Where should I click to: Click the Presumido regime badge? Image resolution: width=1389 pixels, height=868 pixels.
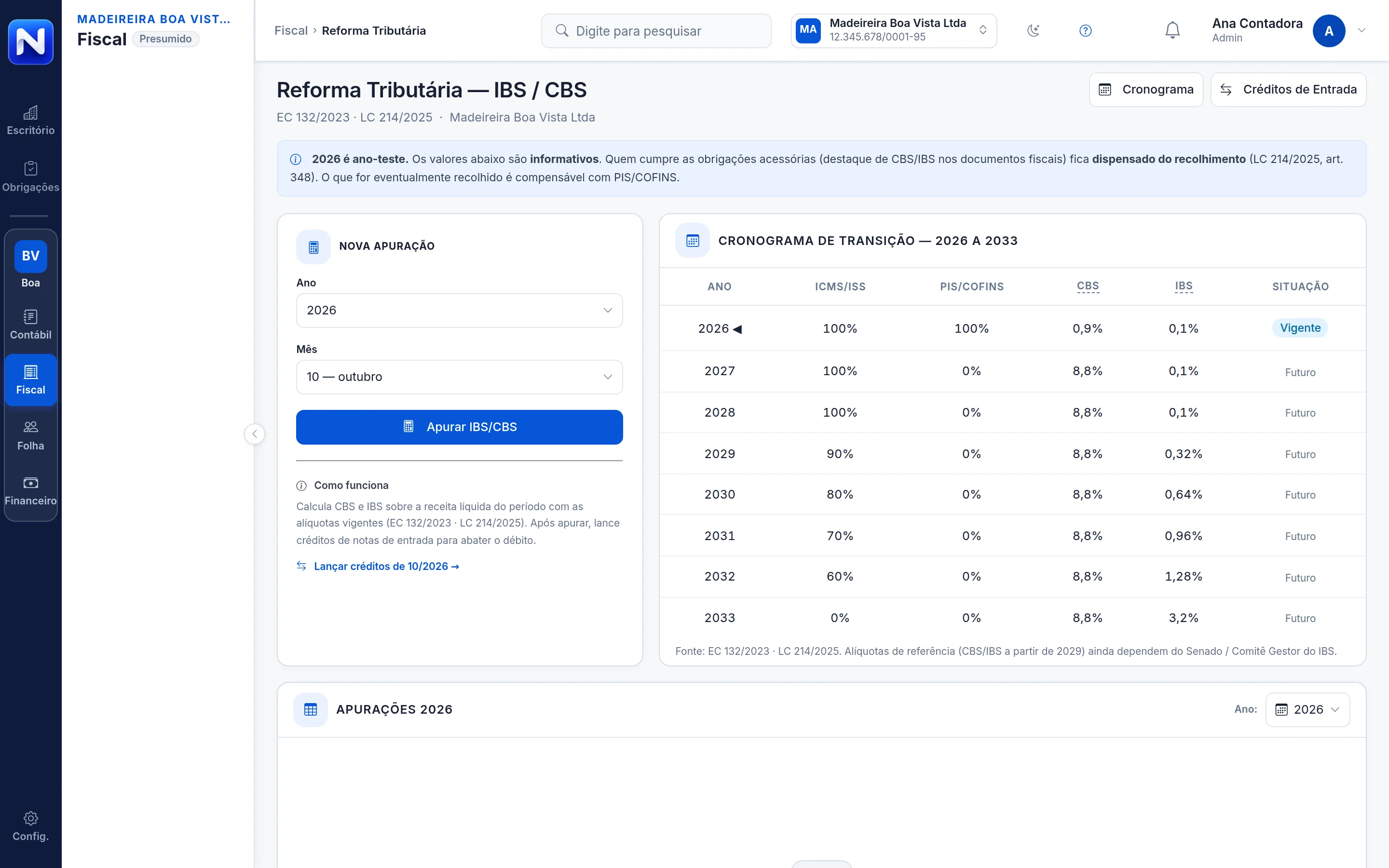165,39
